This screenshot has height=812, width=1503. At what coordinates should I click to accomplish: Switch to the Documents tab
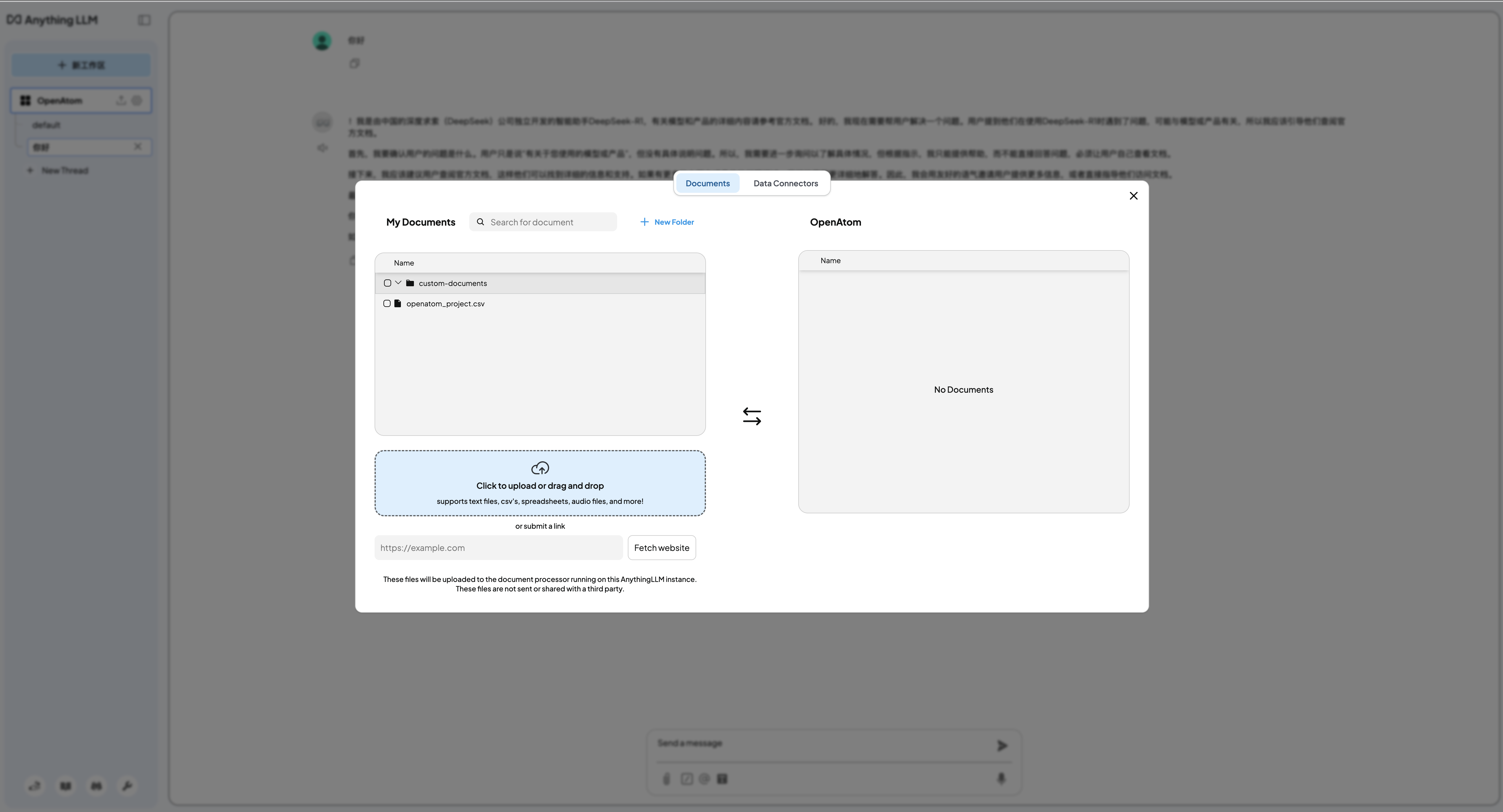(707, 183)
